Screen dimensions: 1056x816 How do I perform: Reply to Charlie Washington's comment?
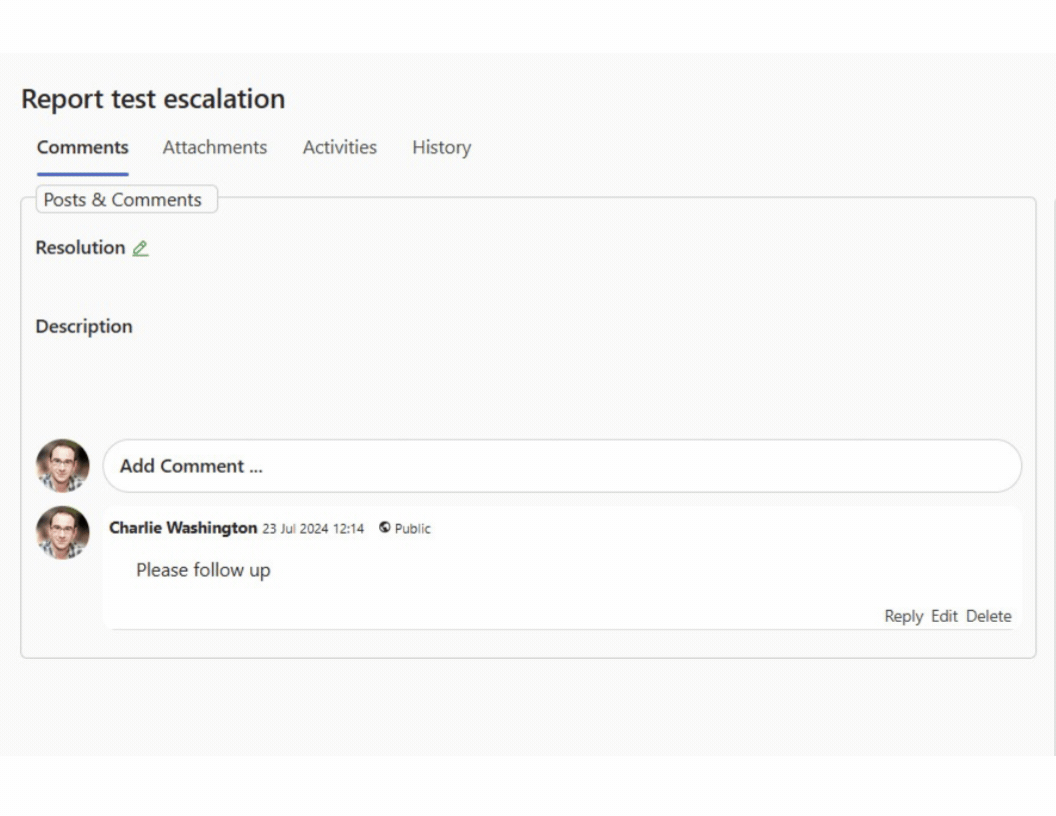(x=903, y=616)
